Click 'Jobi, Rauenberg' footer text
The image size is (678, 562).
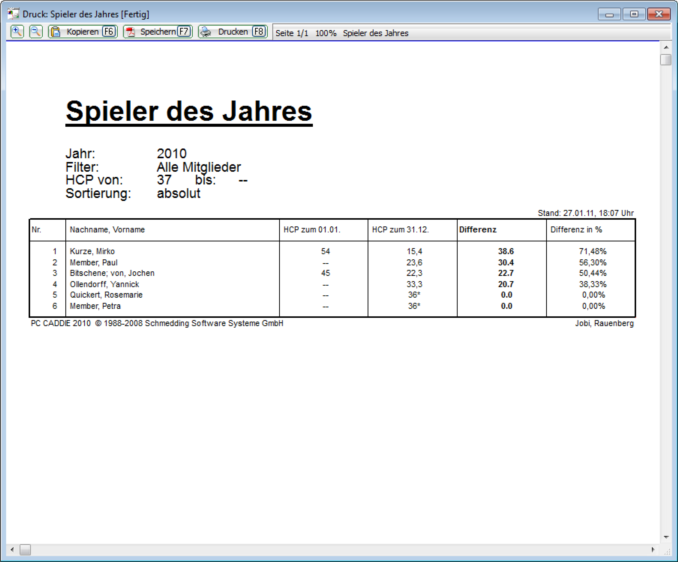[604, 323]
